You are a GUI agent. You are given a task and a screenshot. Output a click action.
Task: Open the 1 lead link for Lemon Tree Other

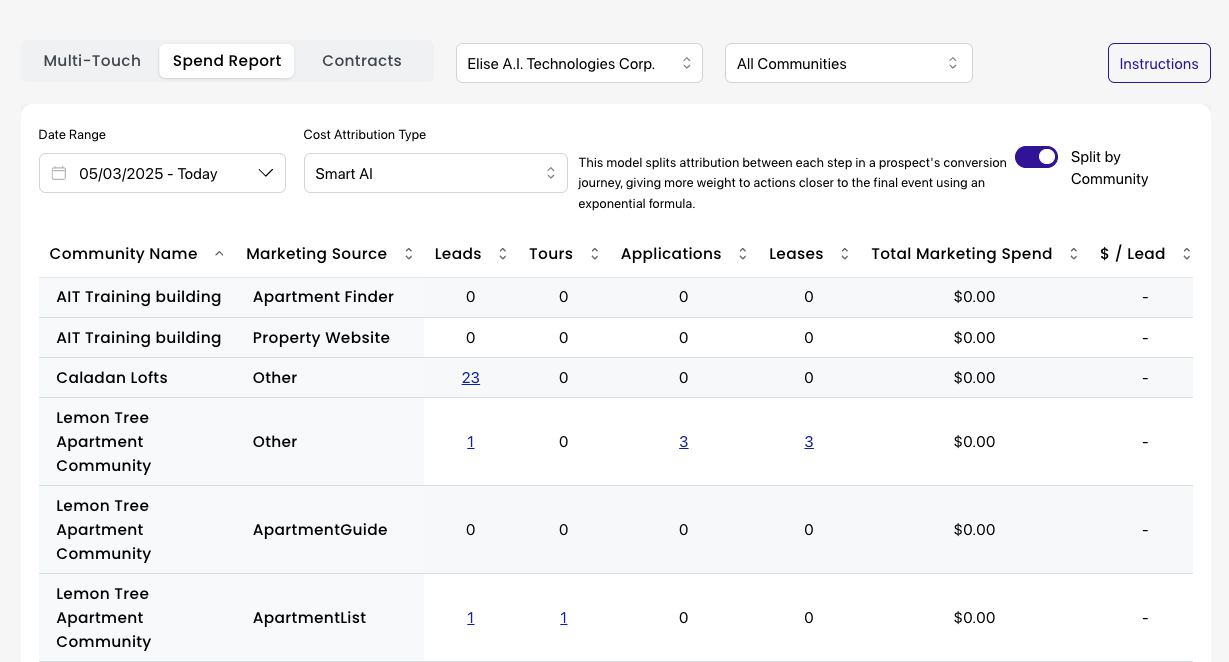(471, 442)
